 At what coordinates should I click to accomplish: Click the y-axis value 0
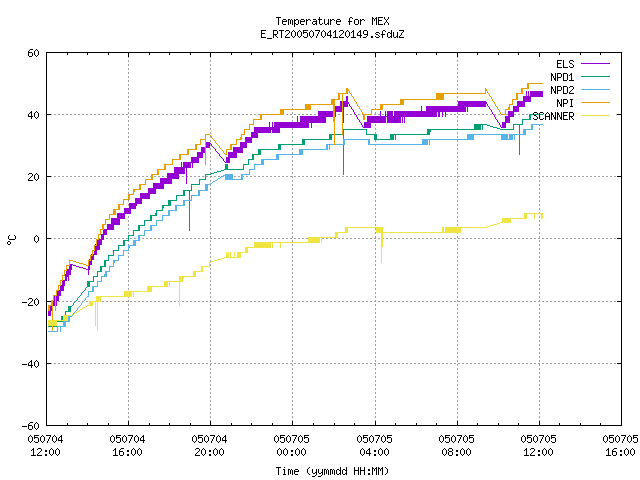tap(36, 239)
